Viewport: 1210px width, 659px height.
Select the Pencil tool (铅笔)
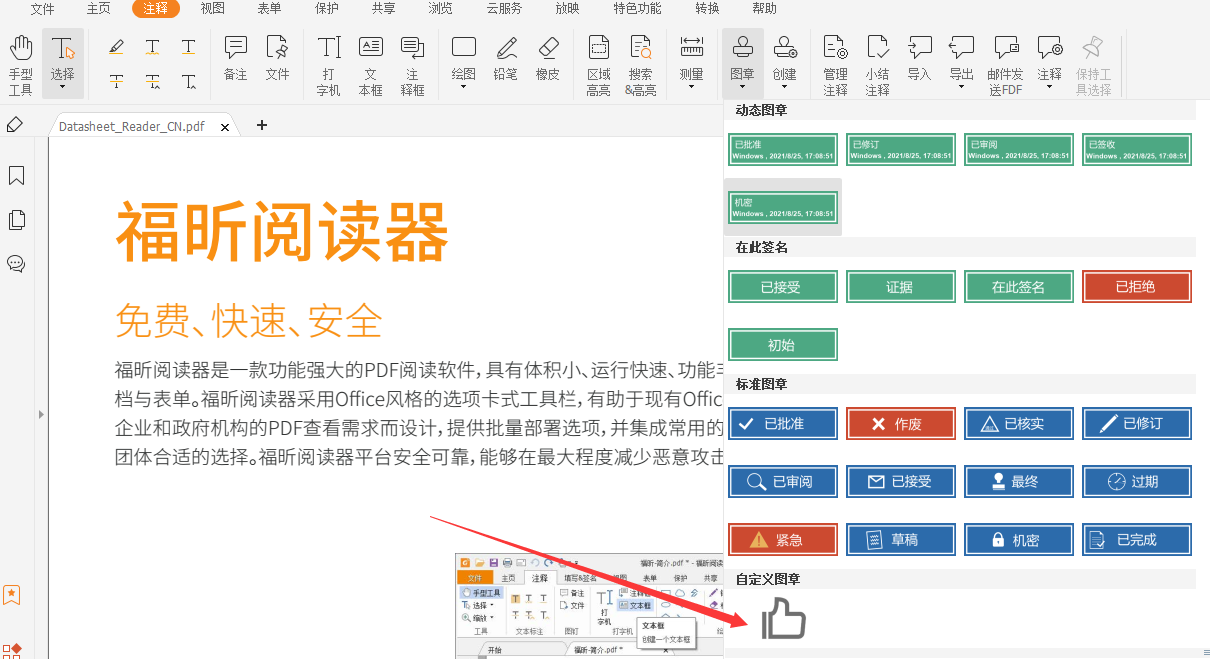pos(506,58)
